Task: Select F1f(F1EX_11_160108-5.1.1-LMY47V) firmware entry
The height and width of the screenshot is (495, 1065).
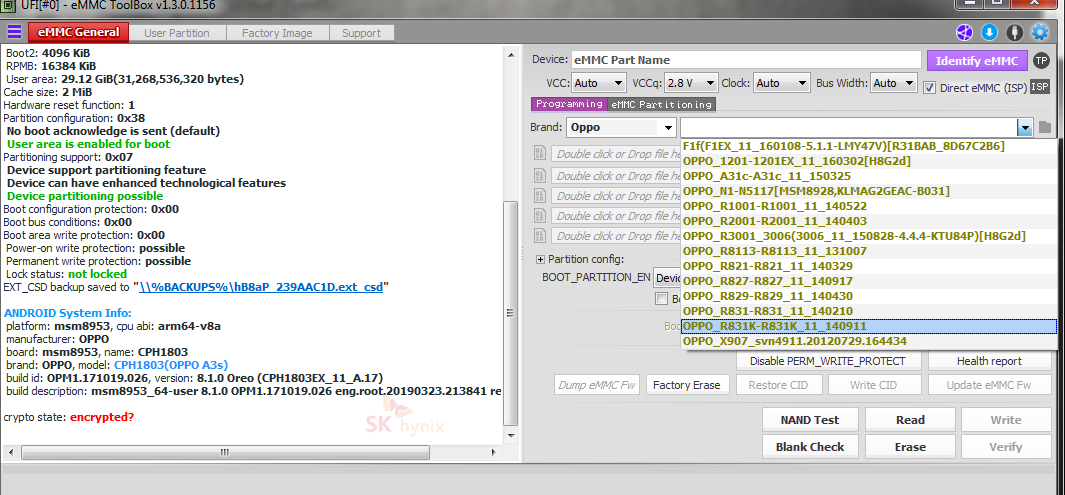Action: click(869, 146)
